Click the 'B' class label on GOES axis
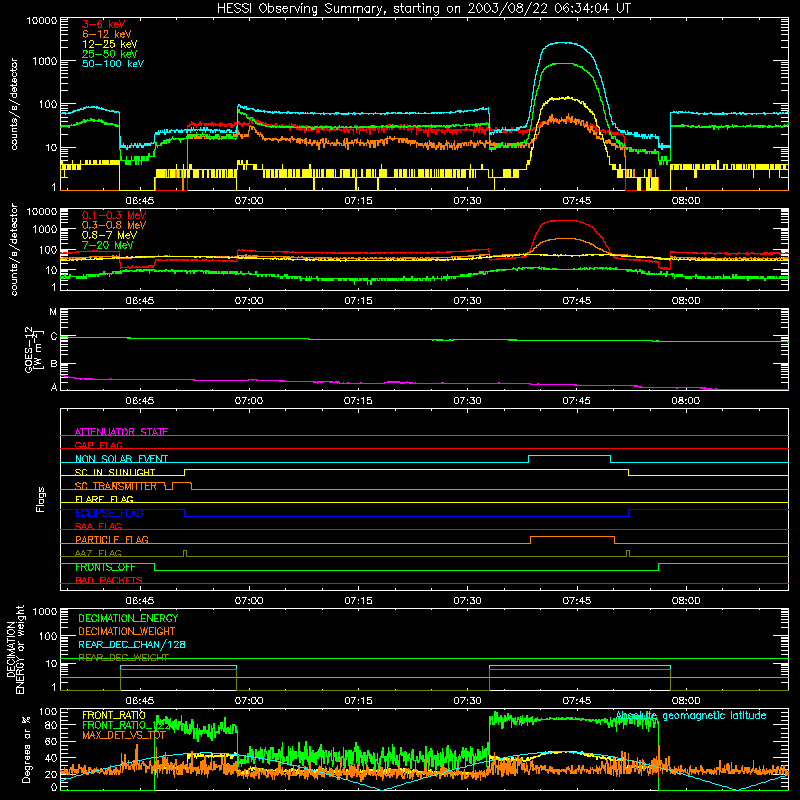Screen dimensions: 800x800 tap(54, 364)
